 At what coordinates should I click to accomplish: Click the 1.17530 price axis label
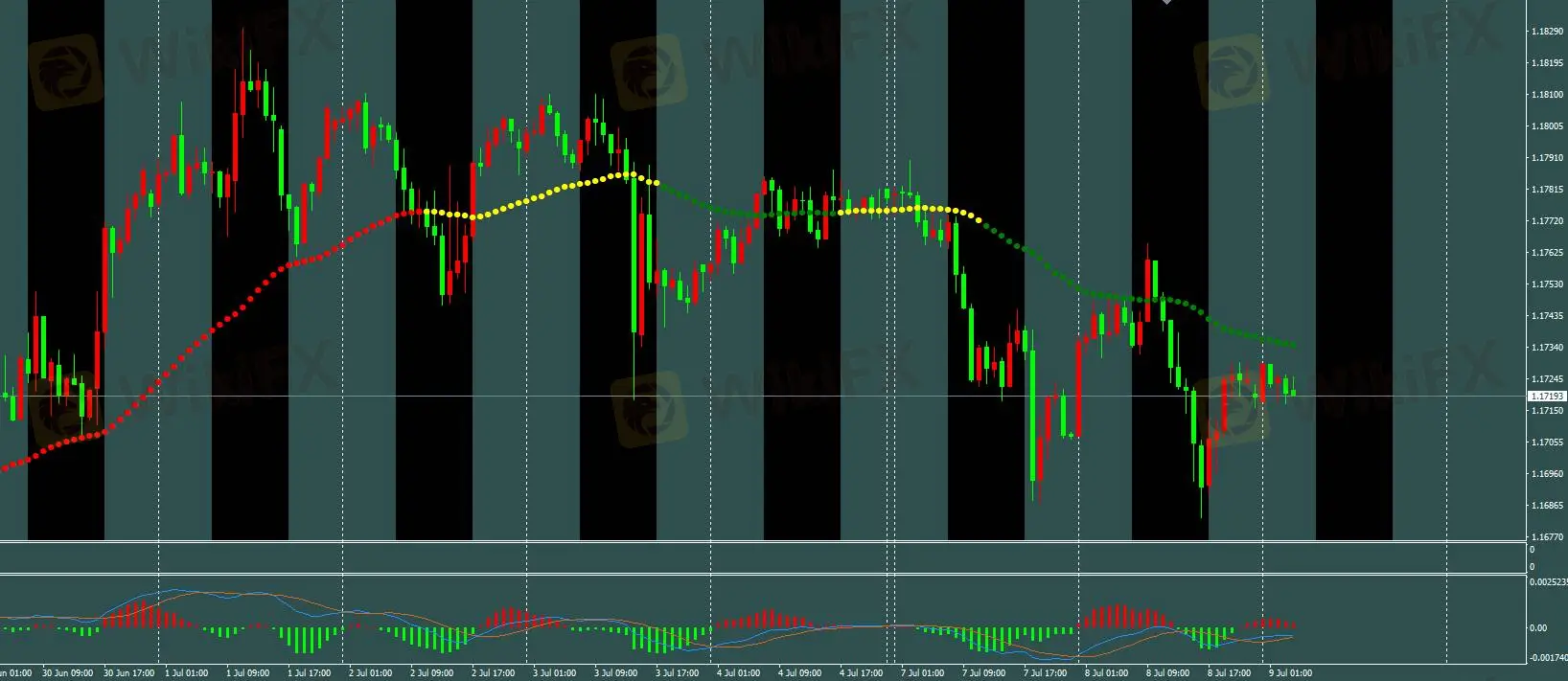[1547, 284]
